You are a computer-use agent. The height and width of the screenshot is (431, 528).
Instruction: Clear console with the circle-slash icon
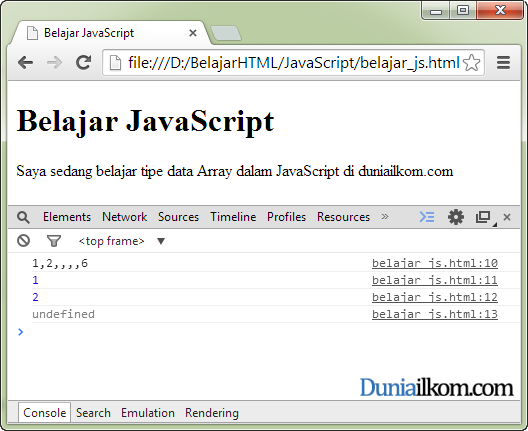point(24,241)
